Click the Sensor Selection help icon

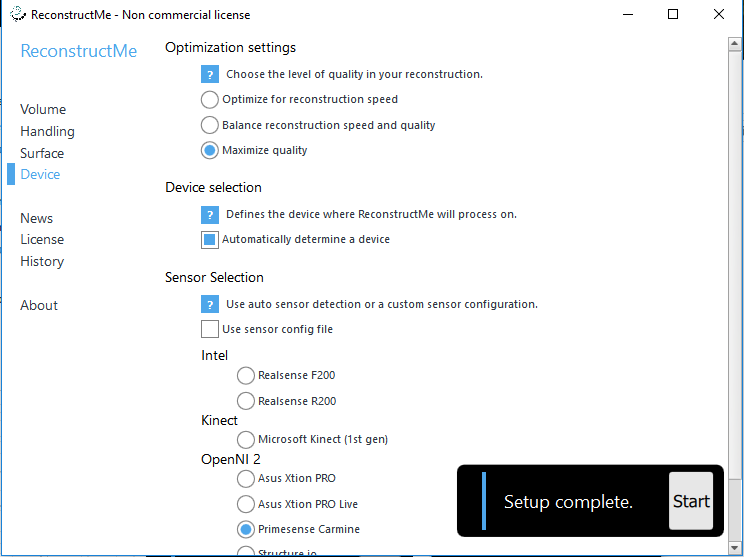click(x=210, y=304)
